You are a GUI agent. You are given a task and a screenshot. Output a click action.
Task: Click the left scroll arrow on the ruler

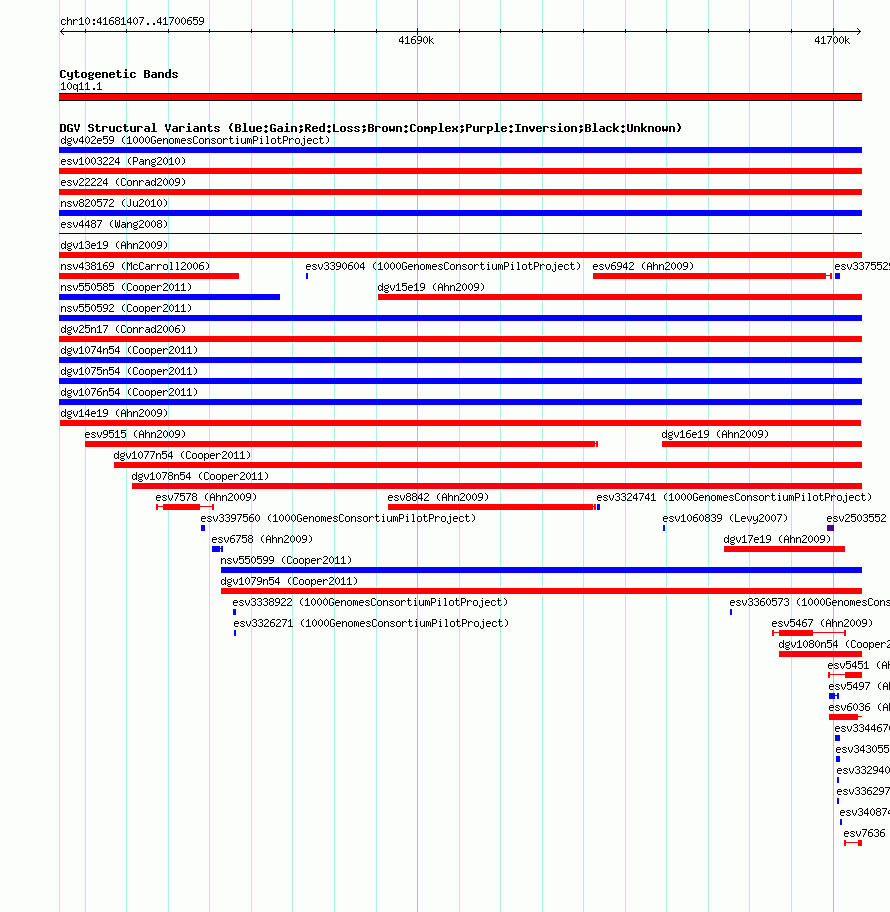63,31
